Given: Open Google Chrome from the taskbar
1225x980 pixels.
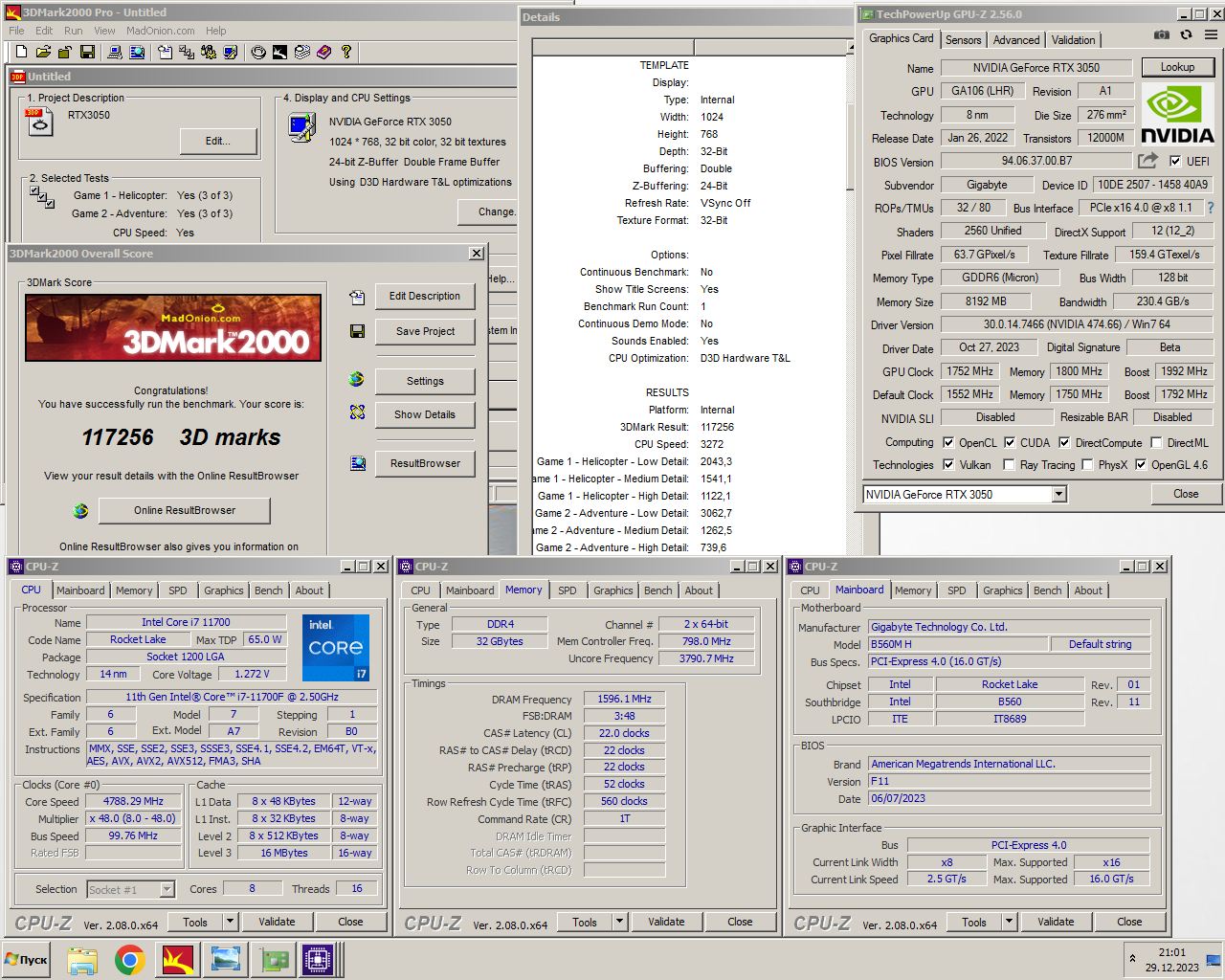Looking at the screenshot, I should (130, 959).
